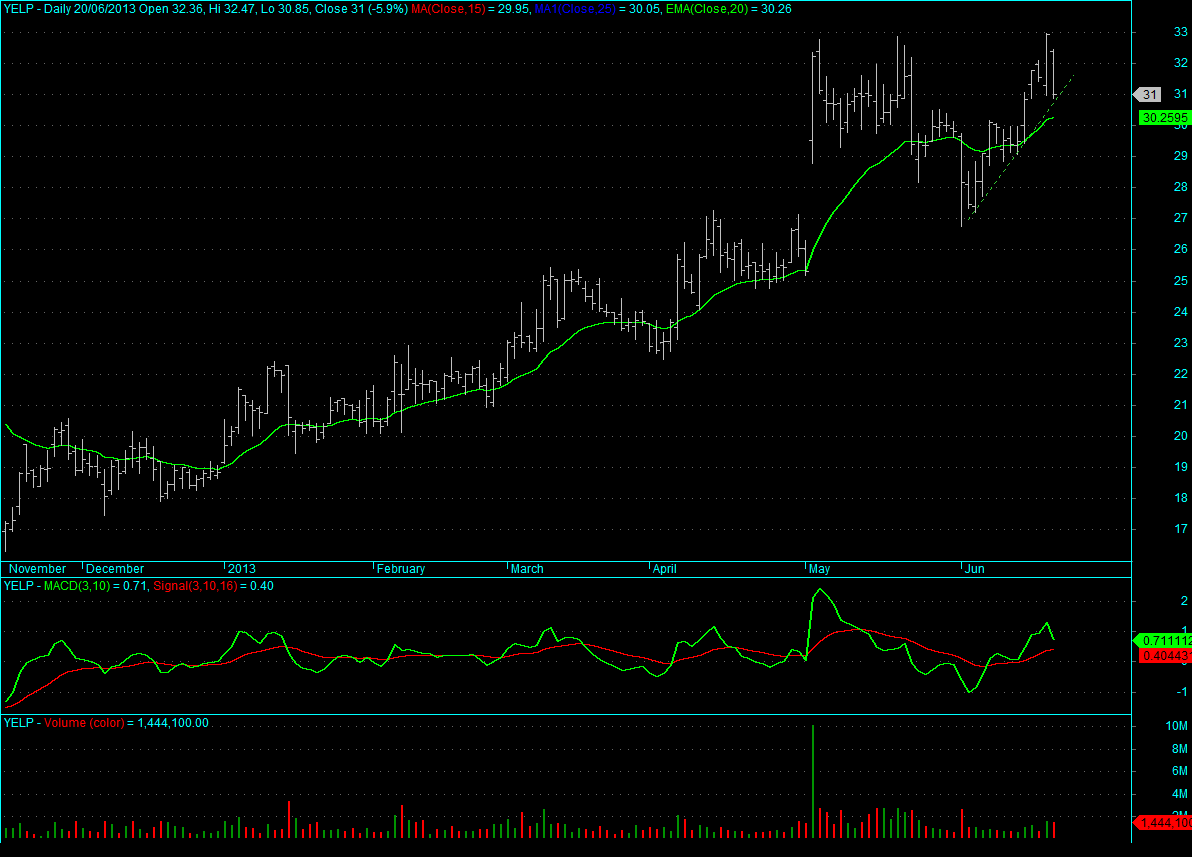Click the volume axis label 6M
This screenshot has width=1192, height=857.
pos(1180,771)
